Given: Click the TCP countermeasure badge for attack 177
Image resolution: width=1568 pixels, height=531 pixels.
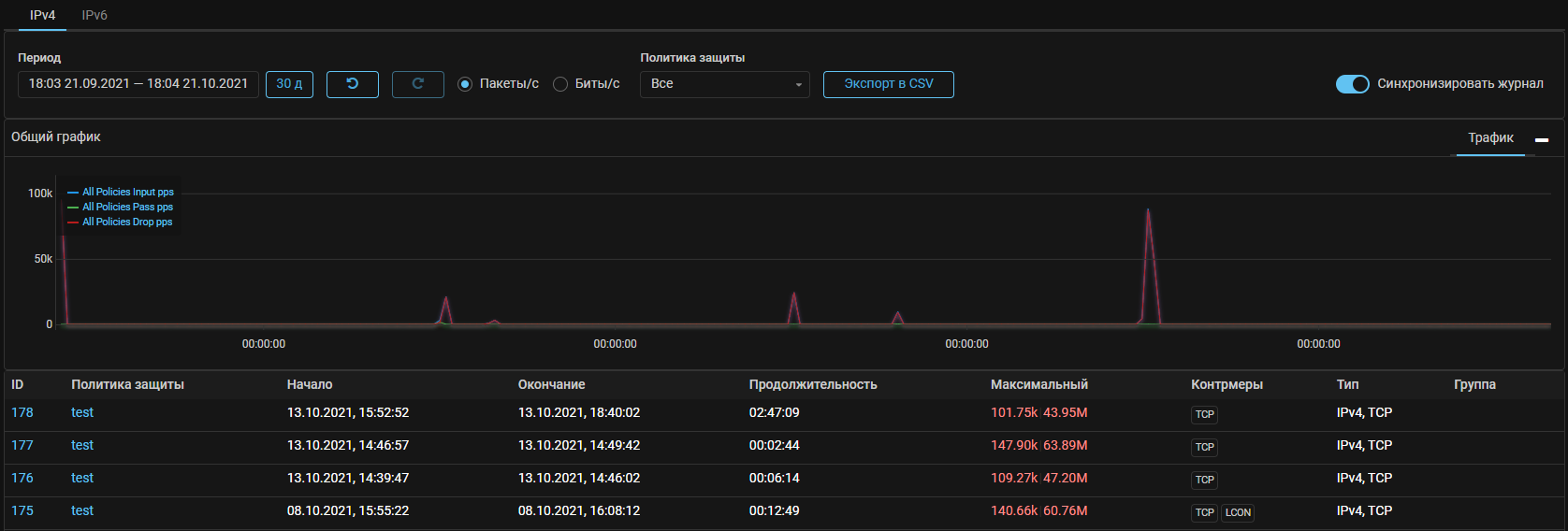Looking at the screenshot, I should (x=1204, y=447).
